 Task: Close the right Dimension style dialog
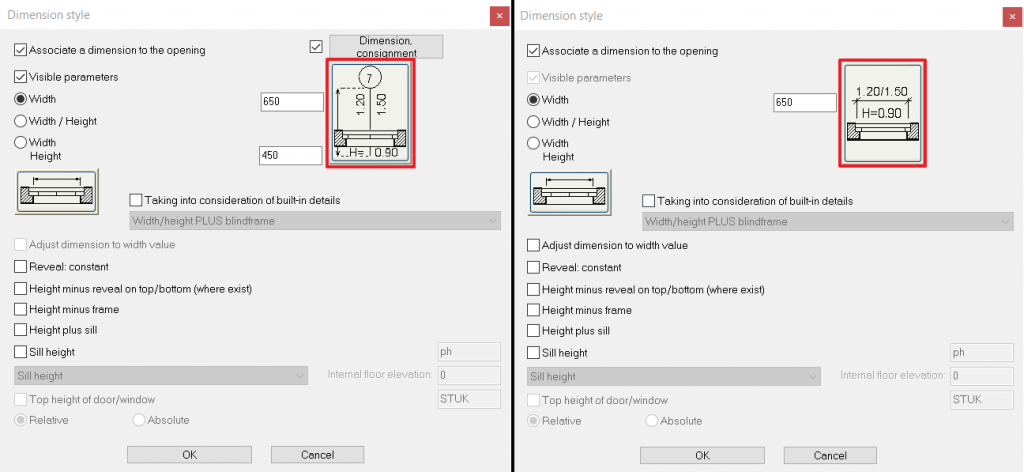coord(1010,16)
